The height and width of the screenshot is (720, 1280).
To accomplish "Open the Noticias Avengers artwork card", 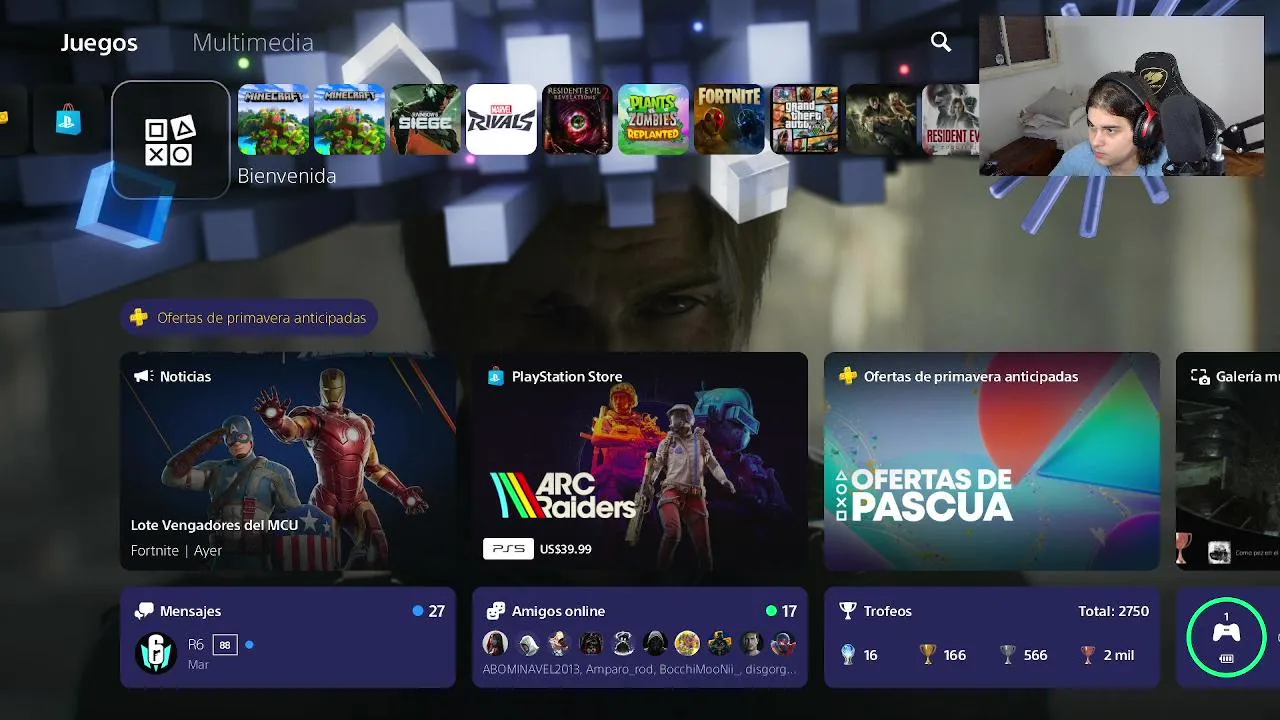I will 288,461.
